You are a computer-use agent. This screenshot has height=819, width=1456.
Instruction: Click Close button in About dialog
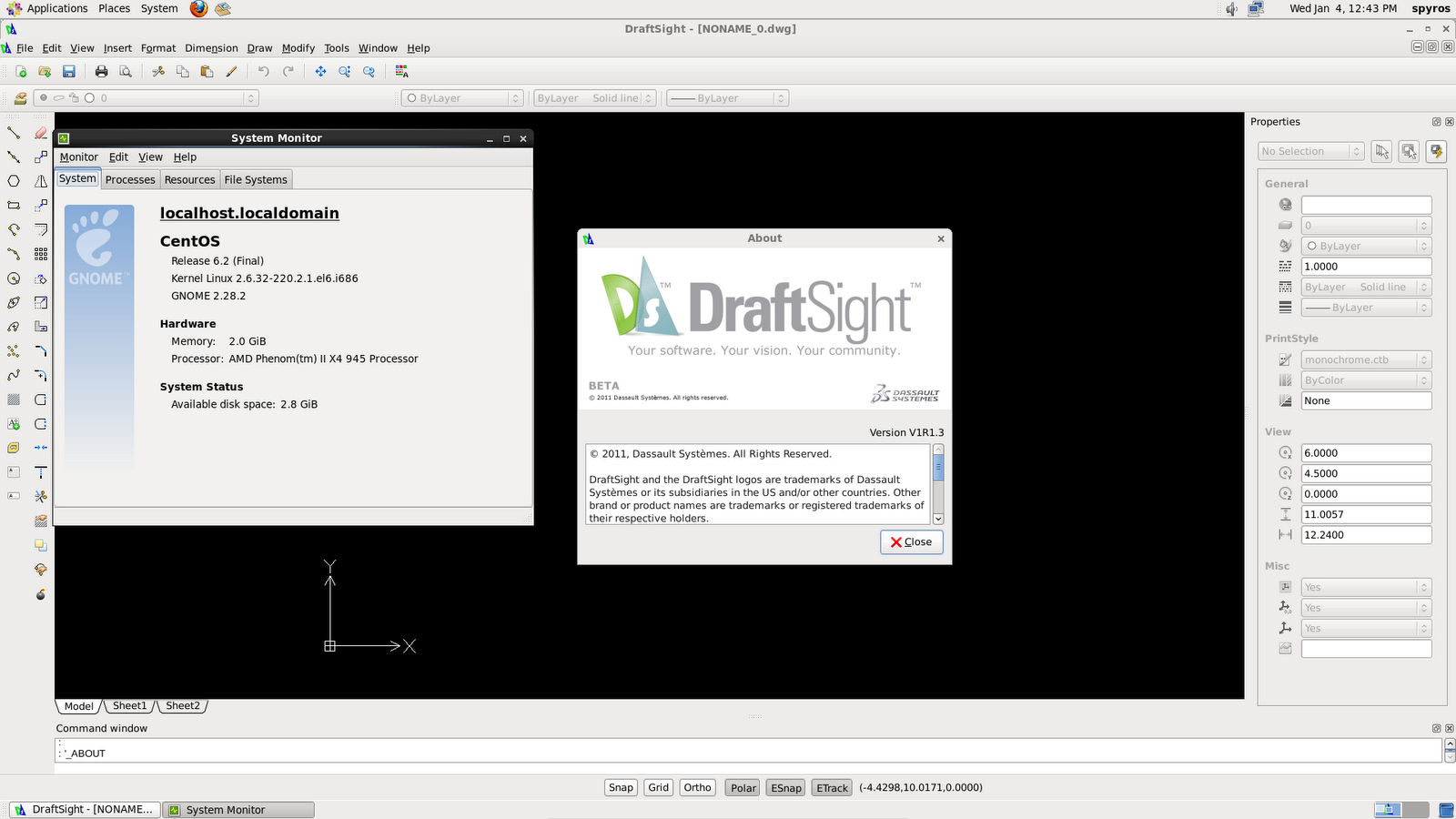pyautogui.click(x=911, y=541)
